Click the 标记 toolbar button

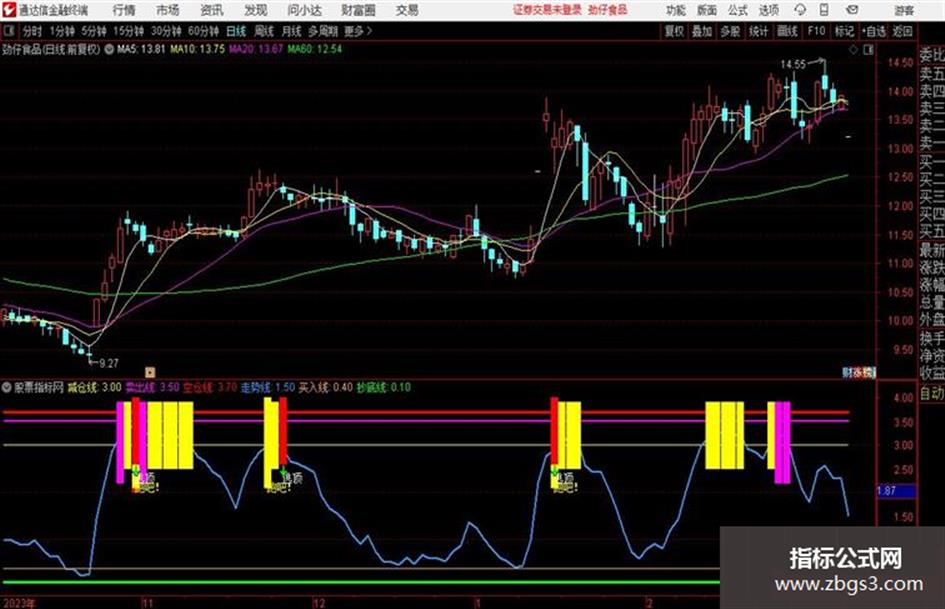point(844,31)
